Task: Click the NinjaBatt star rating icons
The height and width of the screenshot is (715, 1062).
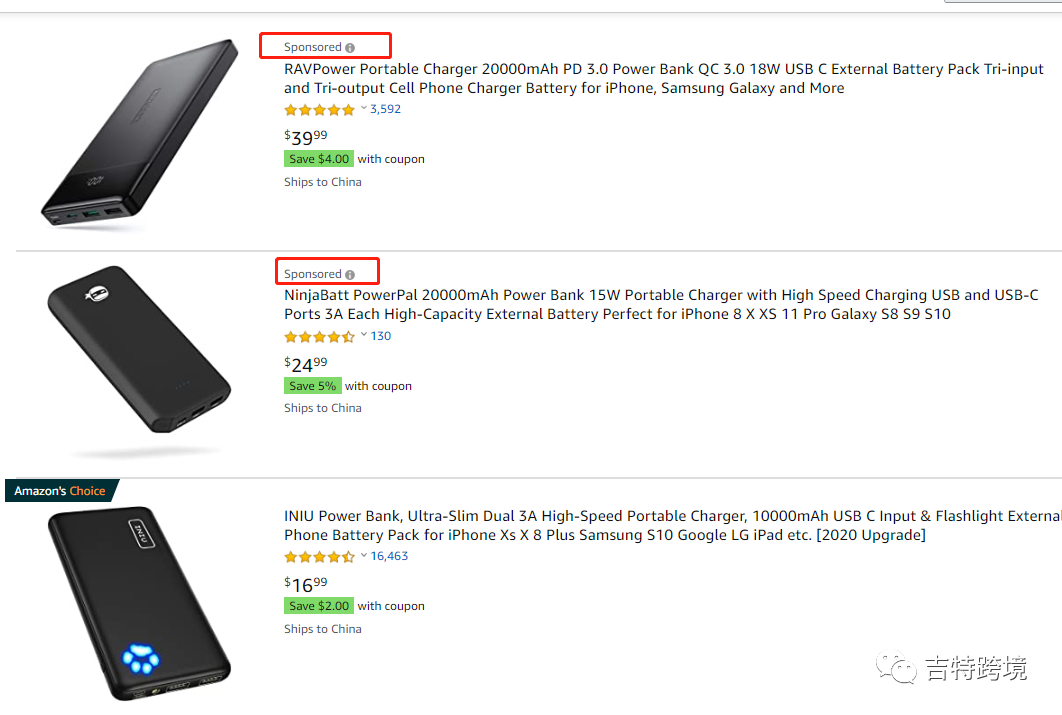Action: click(319, 337)
